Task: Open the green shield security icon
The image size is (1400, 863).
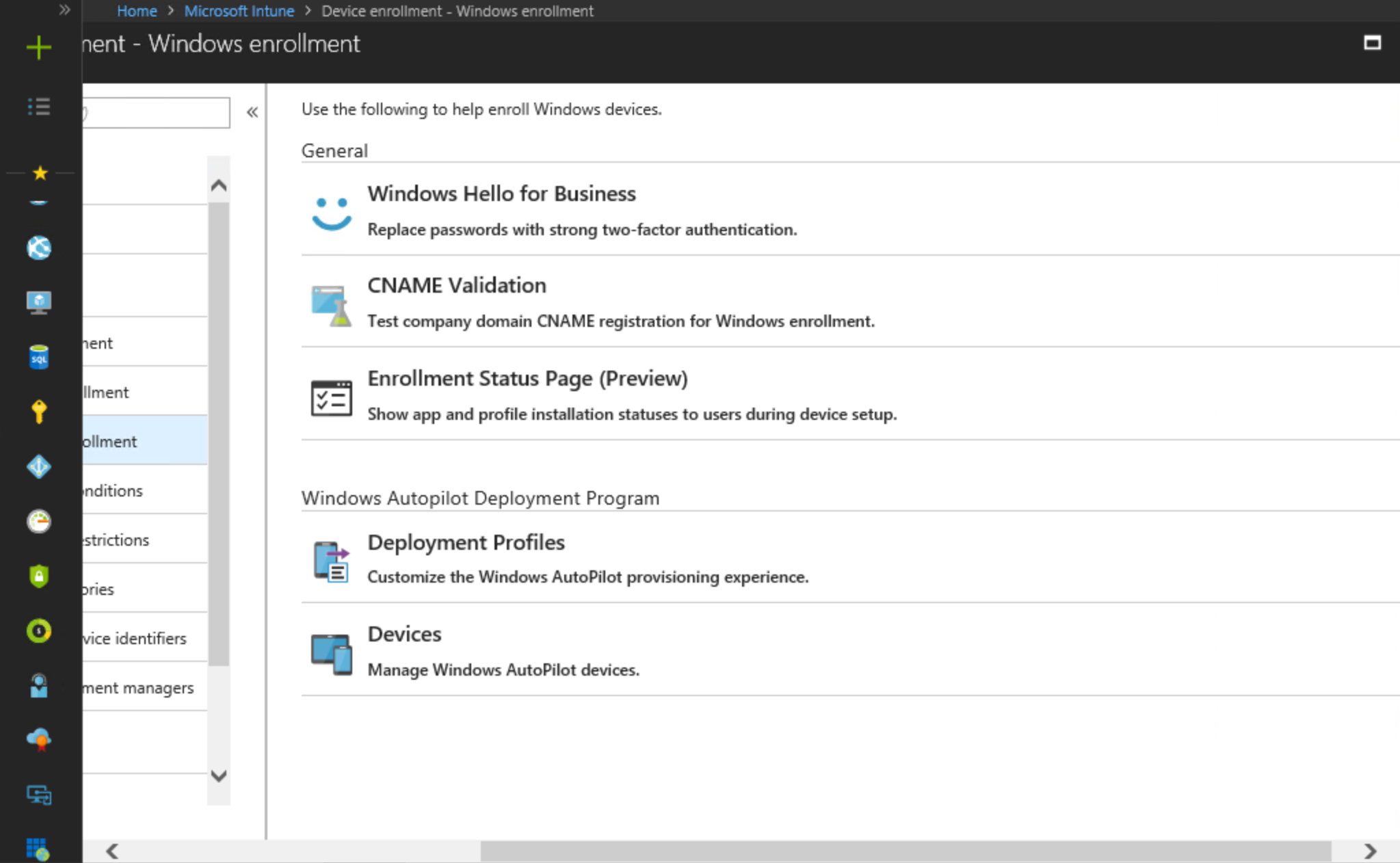Action: click(x=39, y=576)
